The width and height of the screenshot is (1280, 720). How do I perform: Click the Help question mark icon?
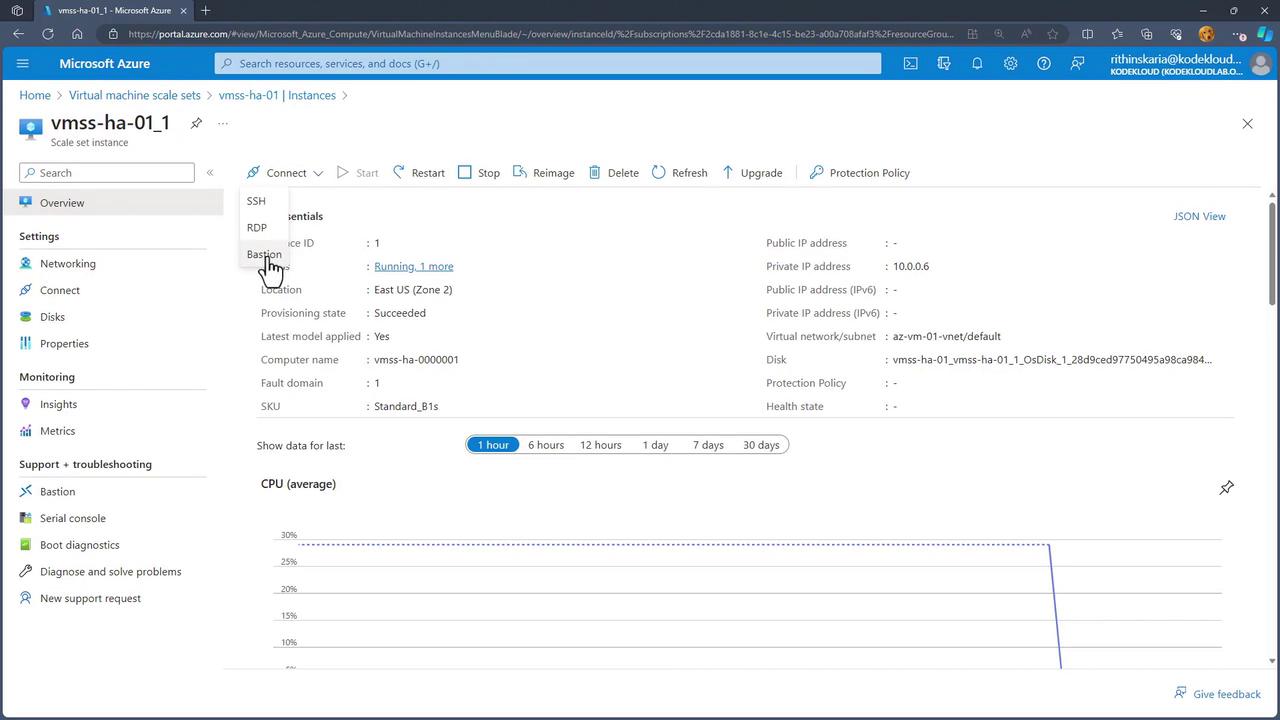pos(1043,63)
